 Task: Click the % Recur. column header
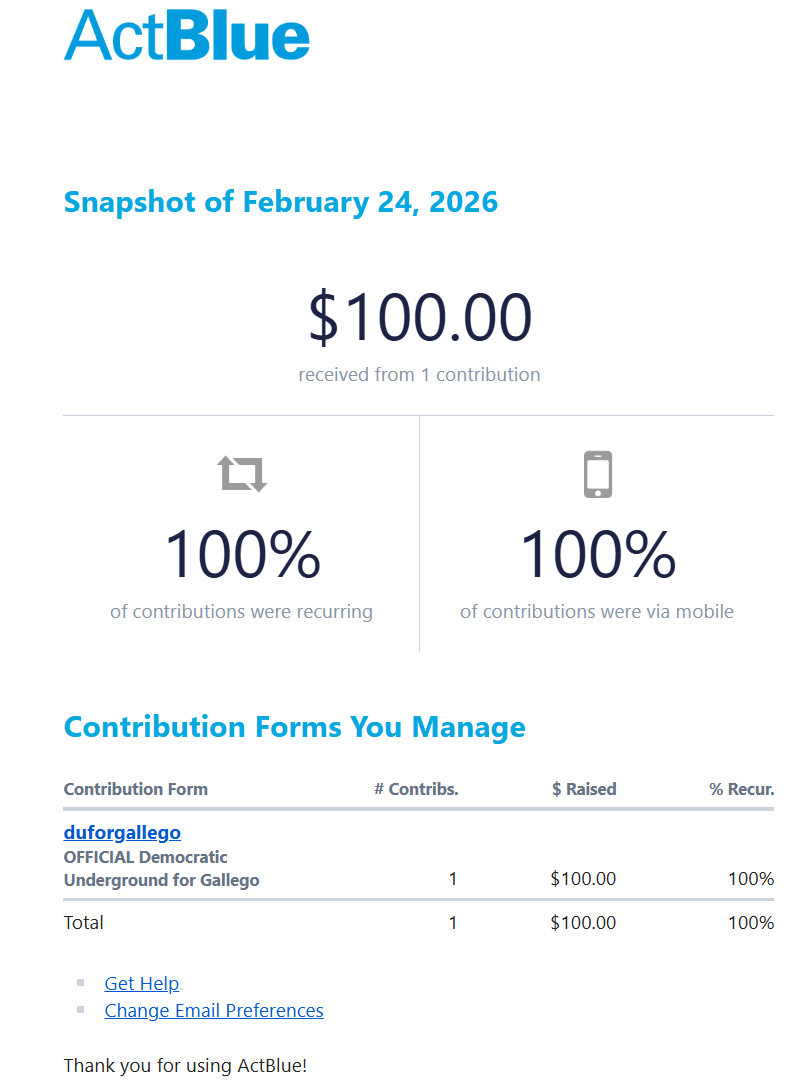pyautogui.click(x=741, y=789)
